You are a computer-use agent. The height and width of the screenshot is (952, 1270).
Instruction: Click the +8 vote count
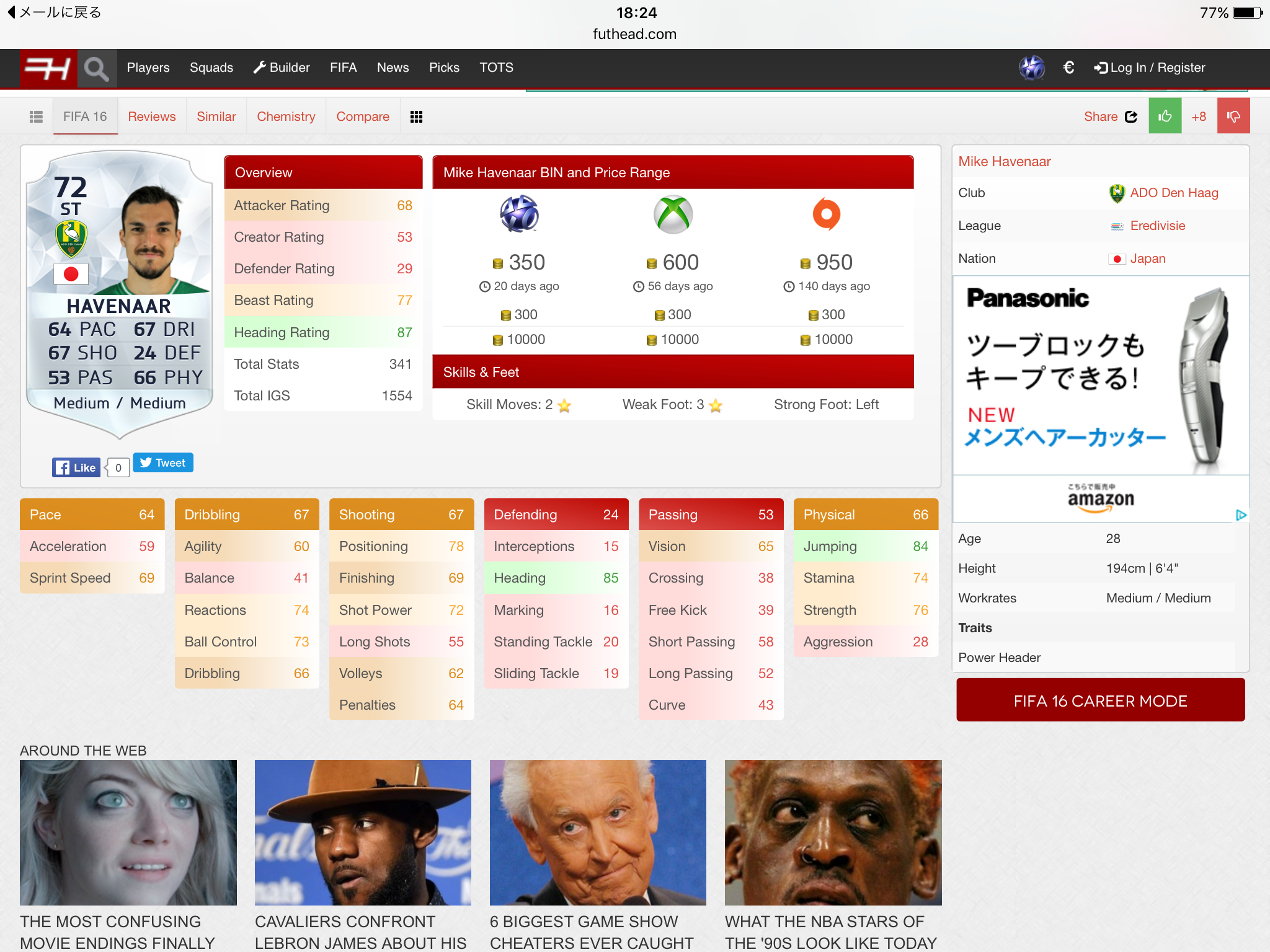[1199, 117]
